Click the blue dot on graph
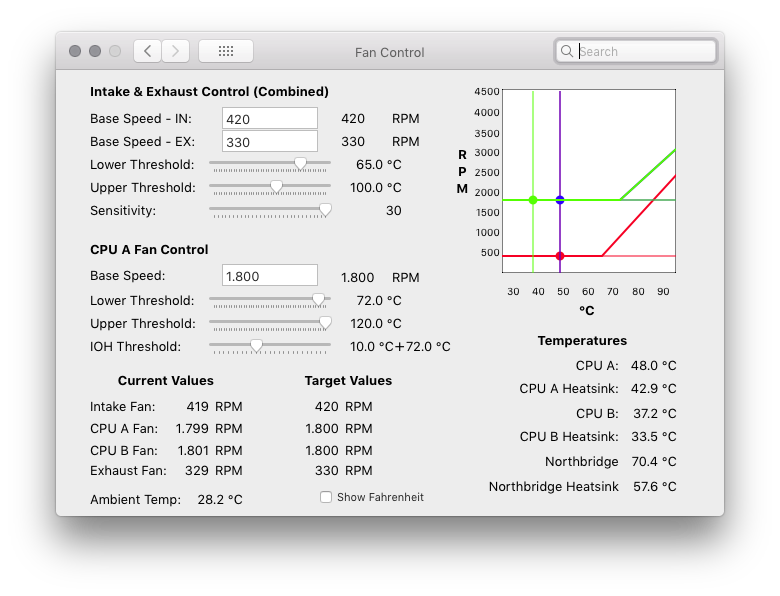 click(560, 200)
